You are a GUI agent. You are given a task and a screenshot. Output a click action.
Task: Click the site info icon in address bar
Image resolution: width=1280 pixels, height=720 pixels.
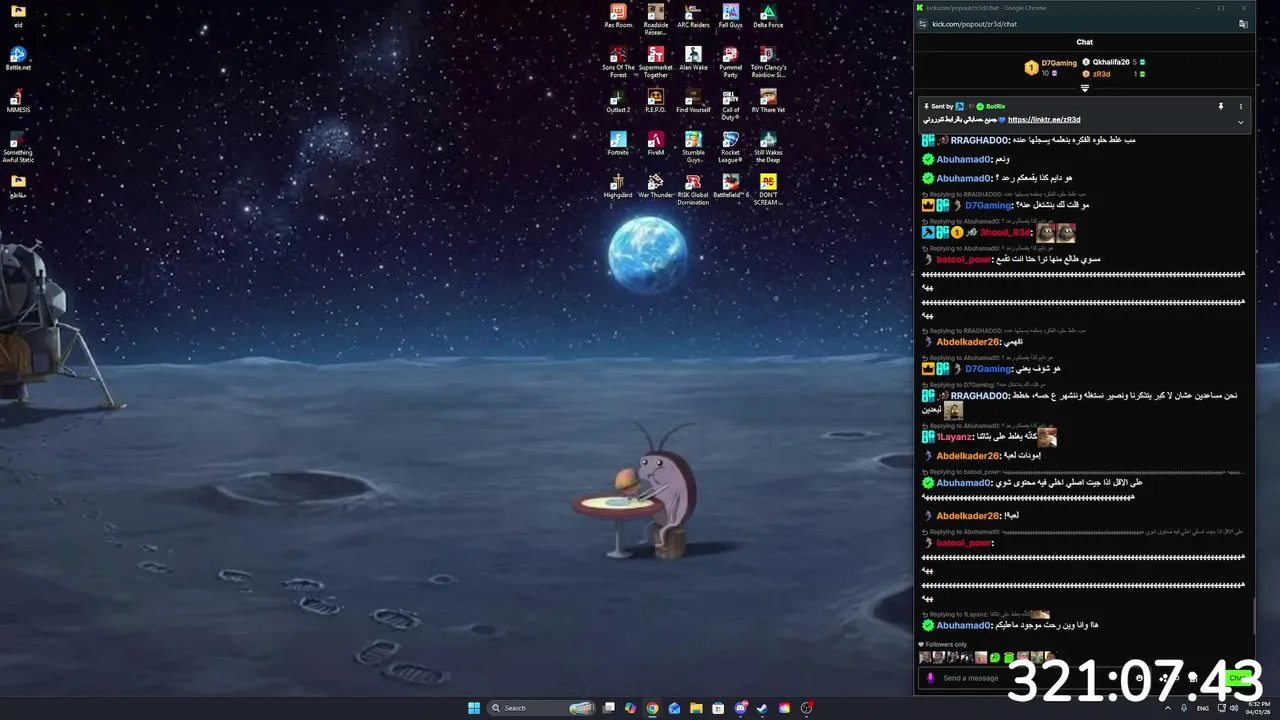coord(922,24)
